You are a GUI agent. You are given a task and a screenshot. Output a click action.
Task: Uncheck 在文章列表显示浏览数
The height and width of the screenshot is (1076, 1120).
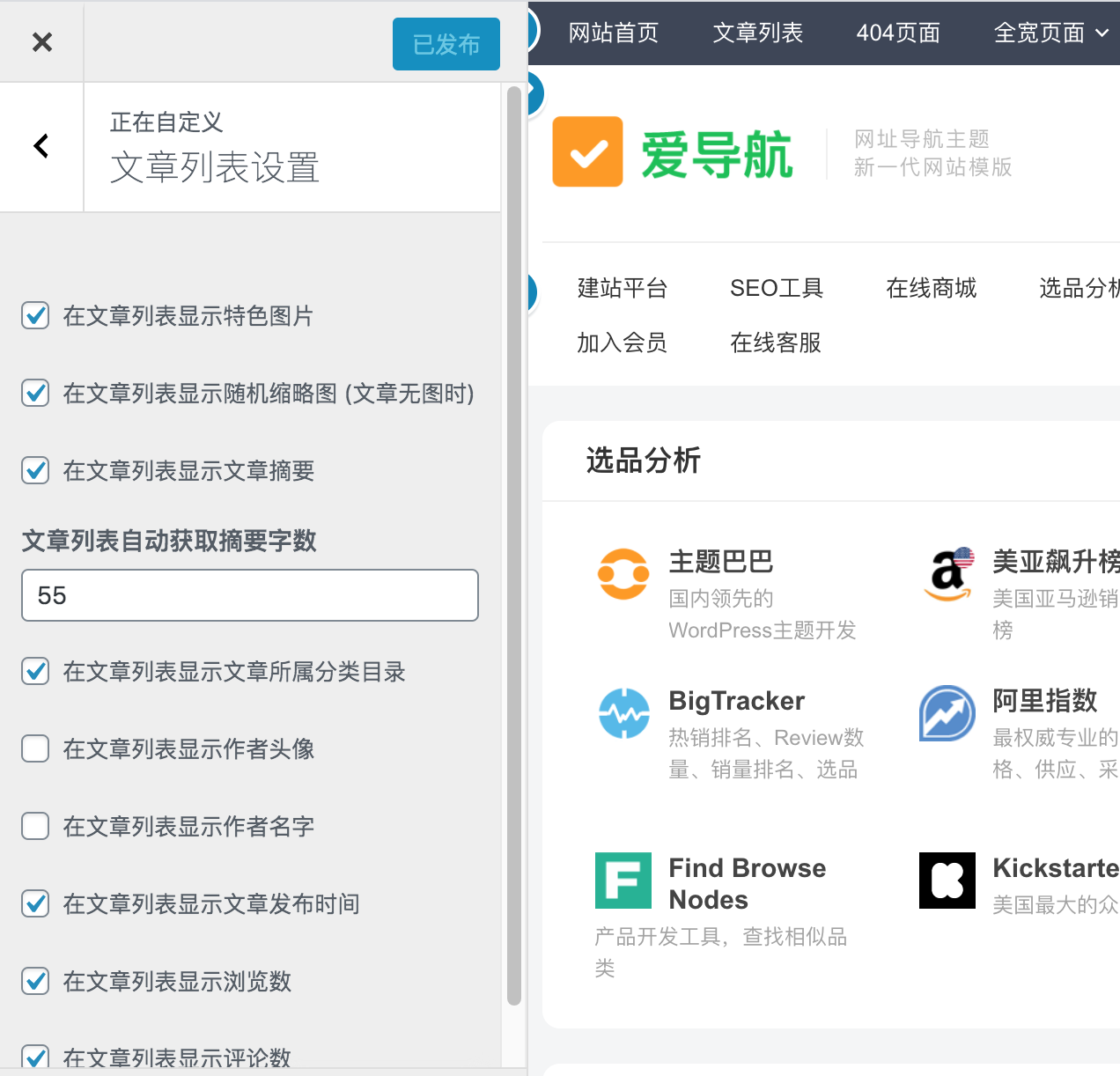coord(35,981)
